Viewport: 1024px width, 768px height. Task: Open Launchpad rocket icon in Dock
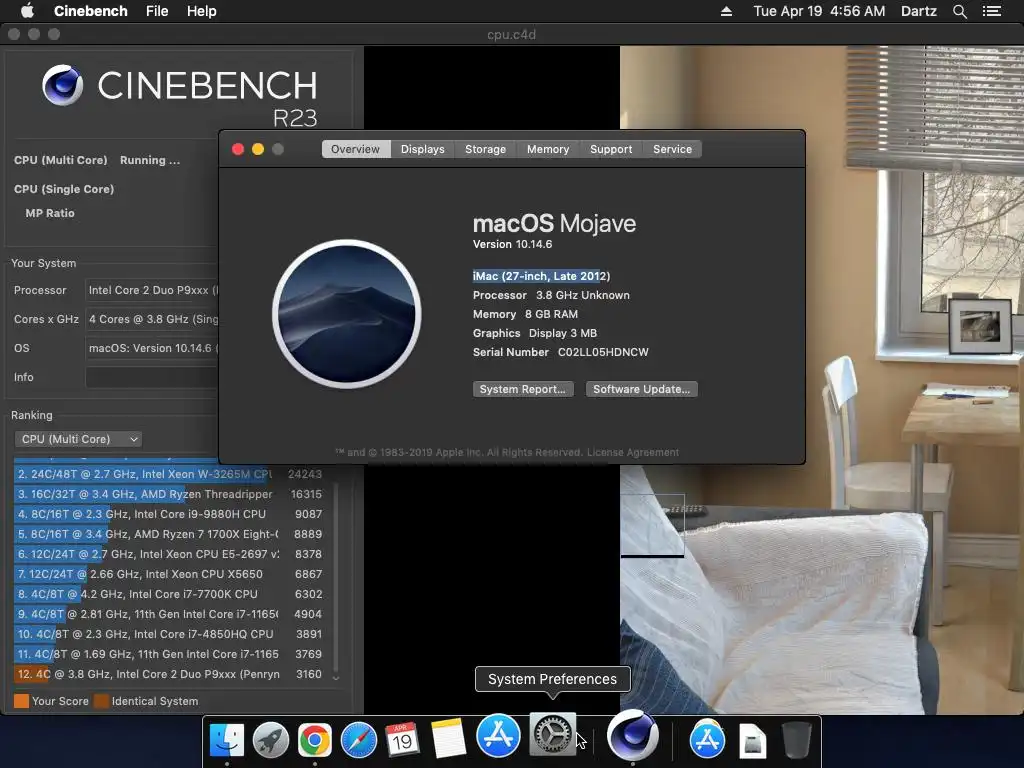point(270,739)
